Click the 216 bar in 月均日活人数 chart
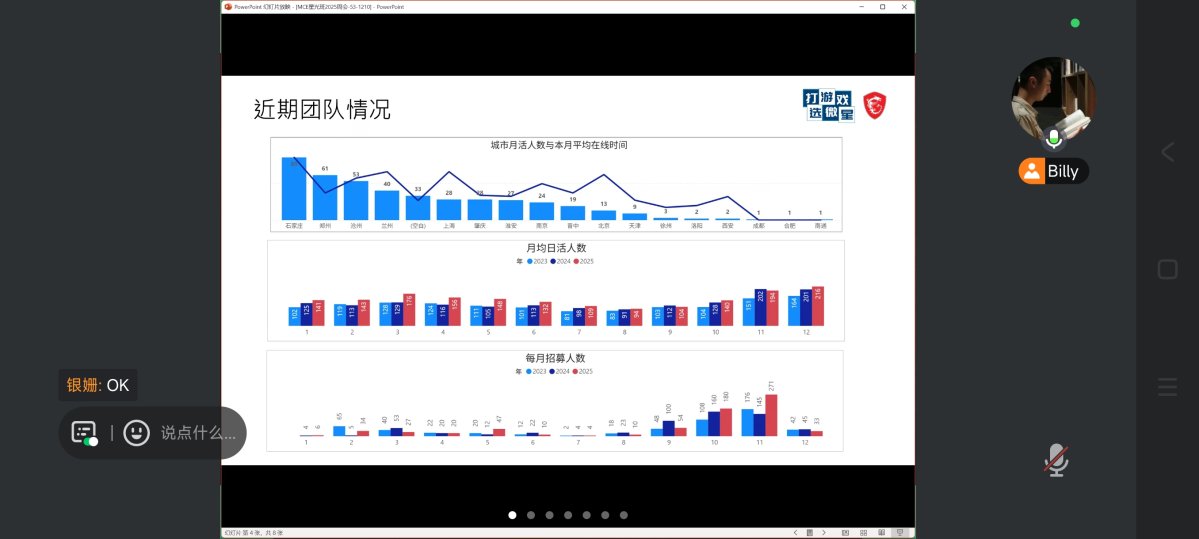 (817, 307)
